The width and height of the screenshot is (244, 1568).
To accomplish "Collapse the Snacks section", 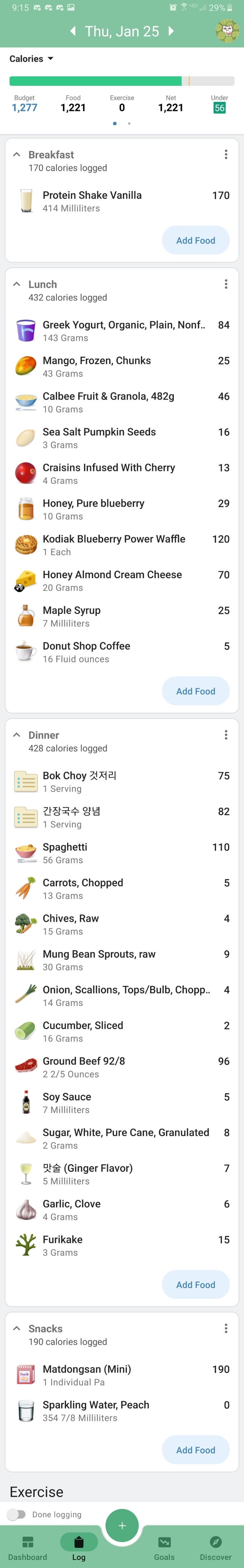I will (16, 1328).
